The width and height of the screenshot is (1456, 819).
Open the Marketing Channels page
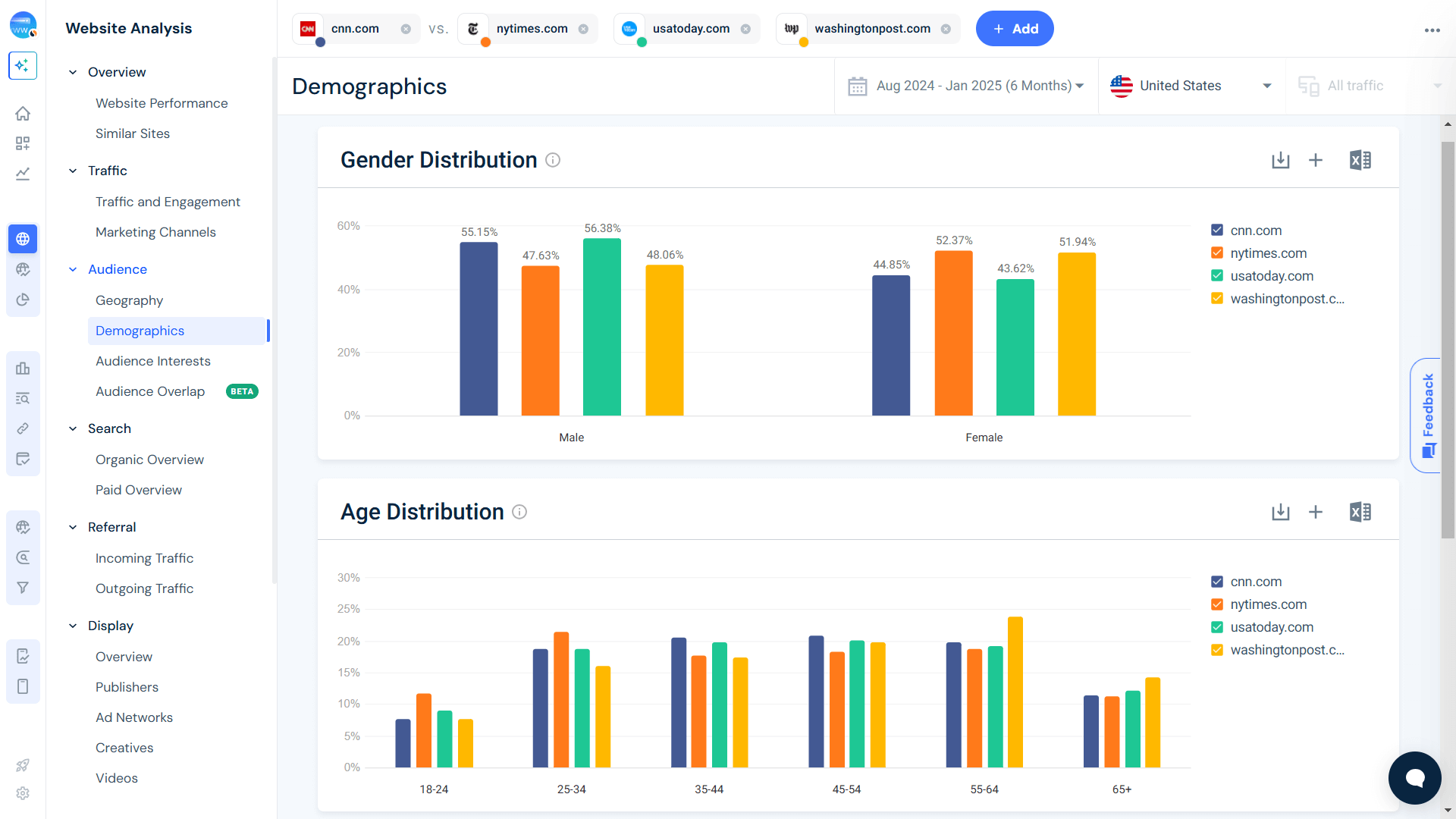pos(155,232)
